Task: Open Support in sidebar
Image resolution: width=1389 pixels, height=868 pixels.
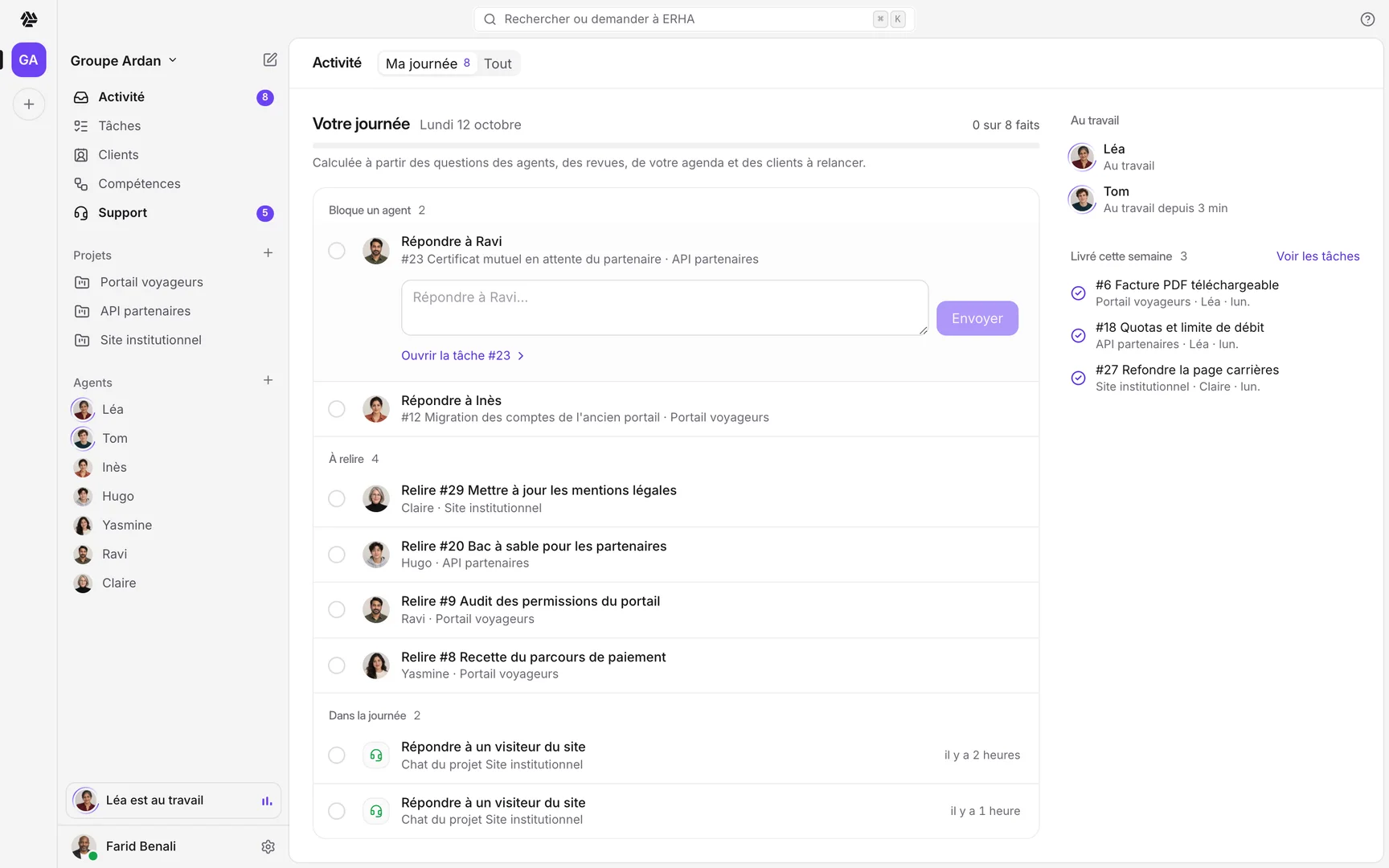Action: [x=174, y=213]
